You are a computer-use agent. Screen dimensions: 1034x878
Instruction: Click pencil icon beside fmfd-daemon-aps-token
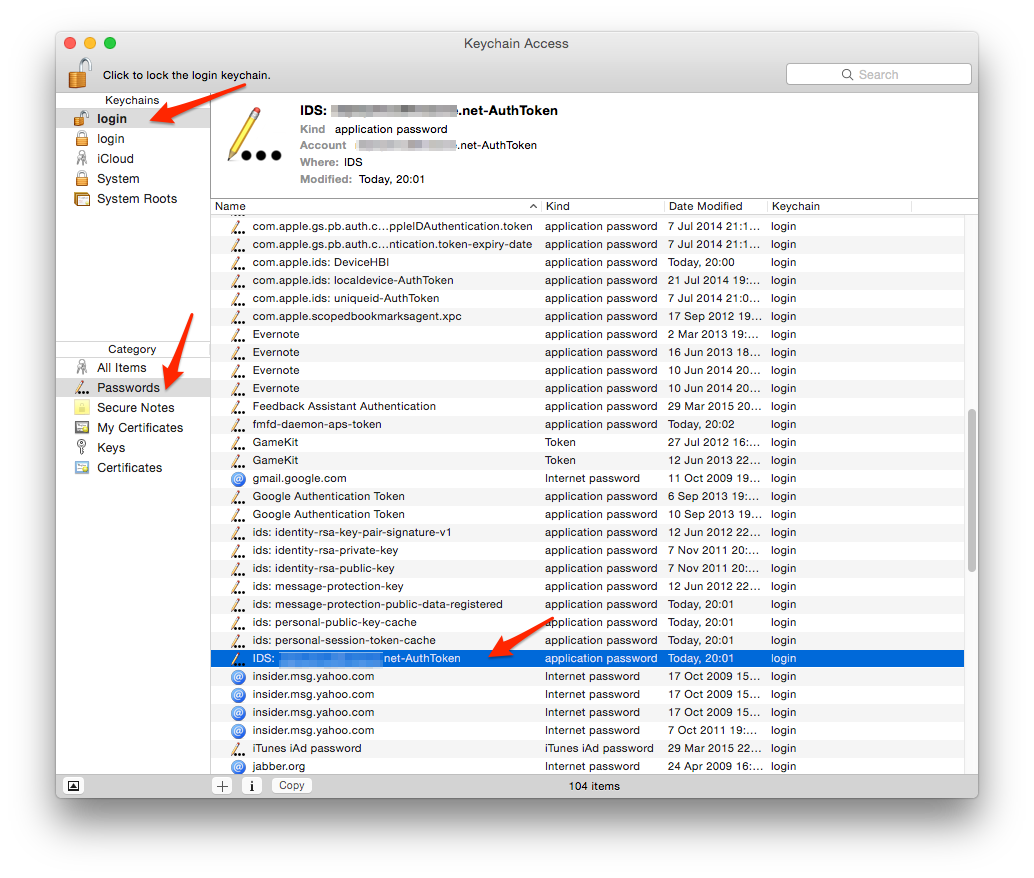(x=238, y=424)
